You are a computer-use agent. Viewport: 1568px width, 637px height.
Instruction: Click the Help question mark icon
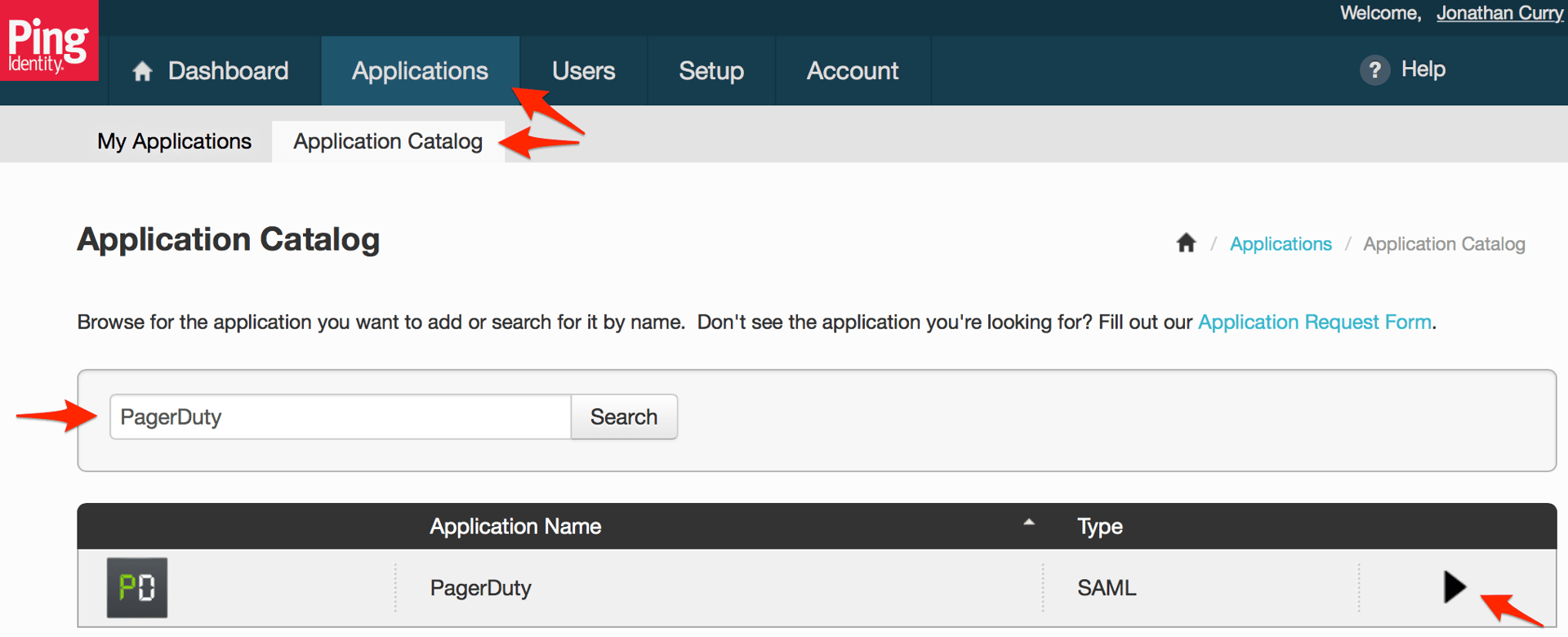pyautogui.click(x=1374, y=70)
